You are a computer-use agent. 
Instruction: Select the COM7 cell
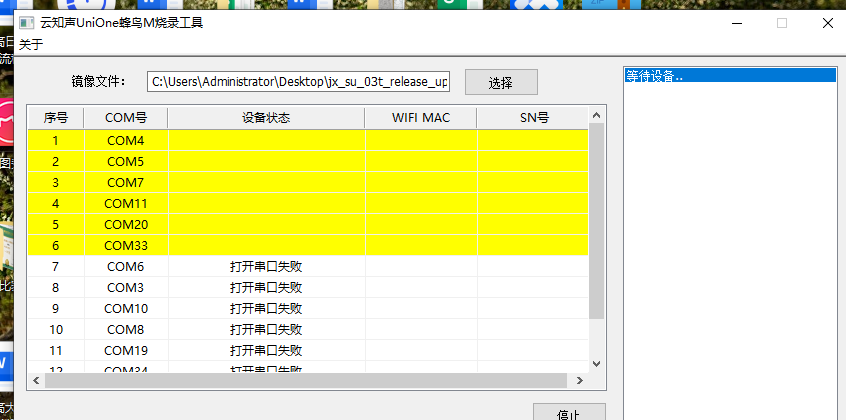[x=126, y=182]
